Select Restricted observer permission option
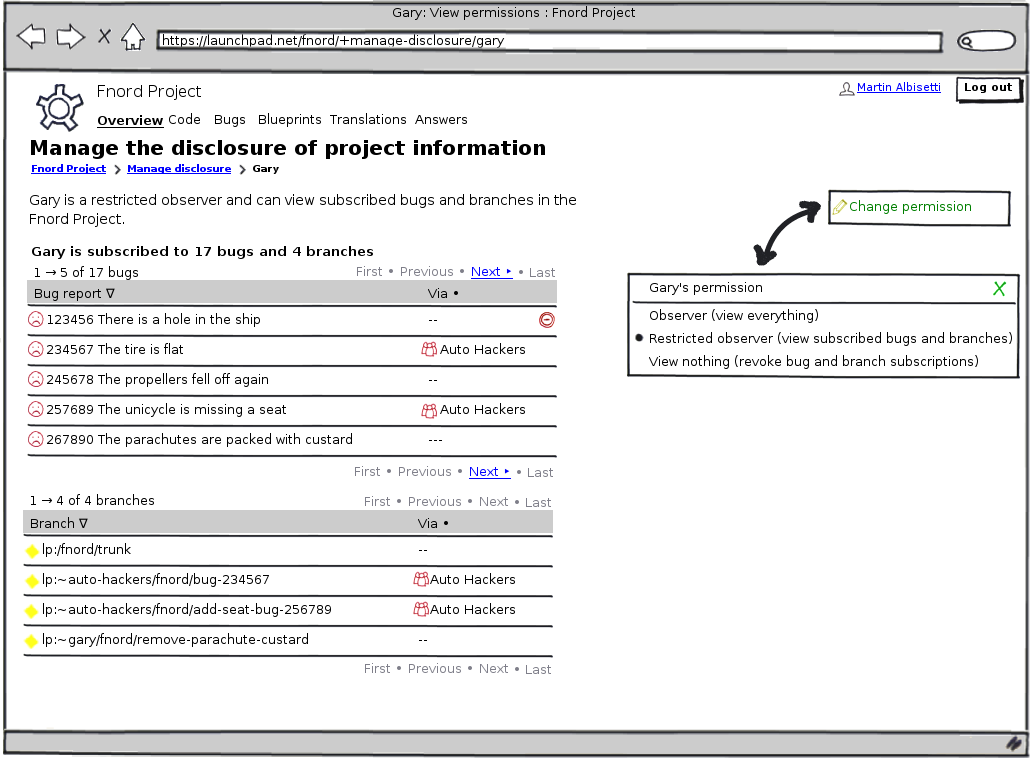The height and width of the screenshot is (758, 1030). tap(830, 339)
